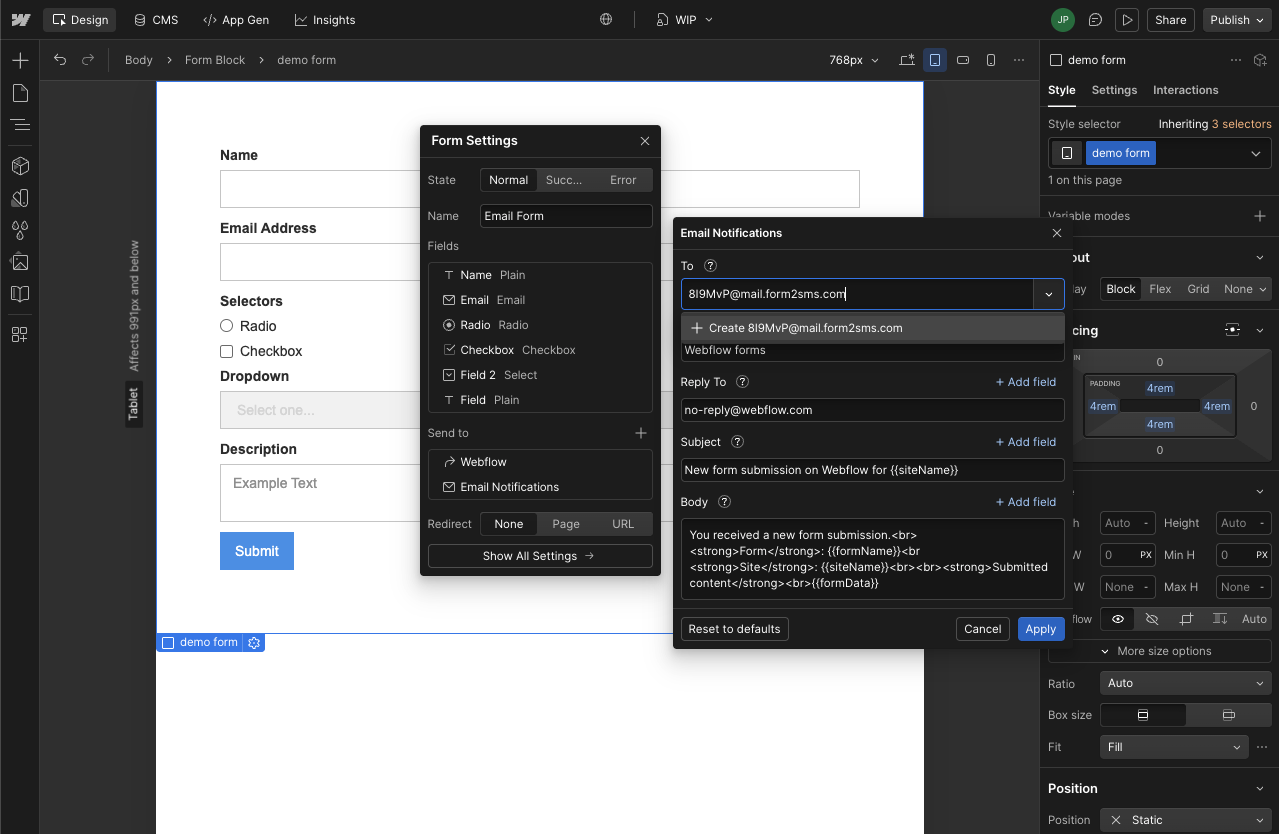Screen dimensions: 1279x834
Task: Open the Add Elements panel
Action: click(x=20, y=59)
